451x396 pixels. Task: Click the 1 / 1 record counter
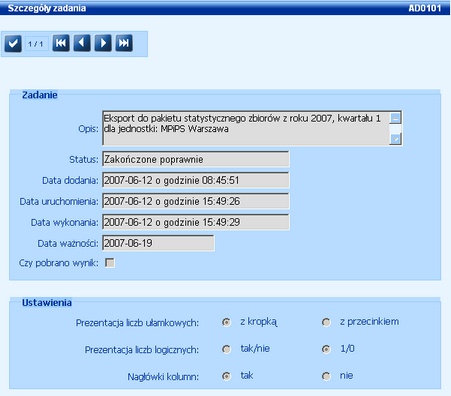(36, 44)
